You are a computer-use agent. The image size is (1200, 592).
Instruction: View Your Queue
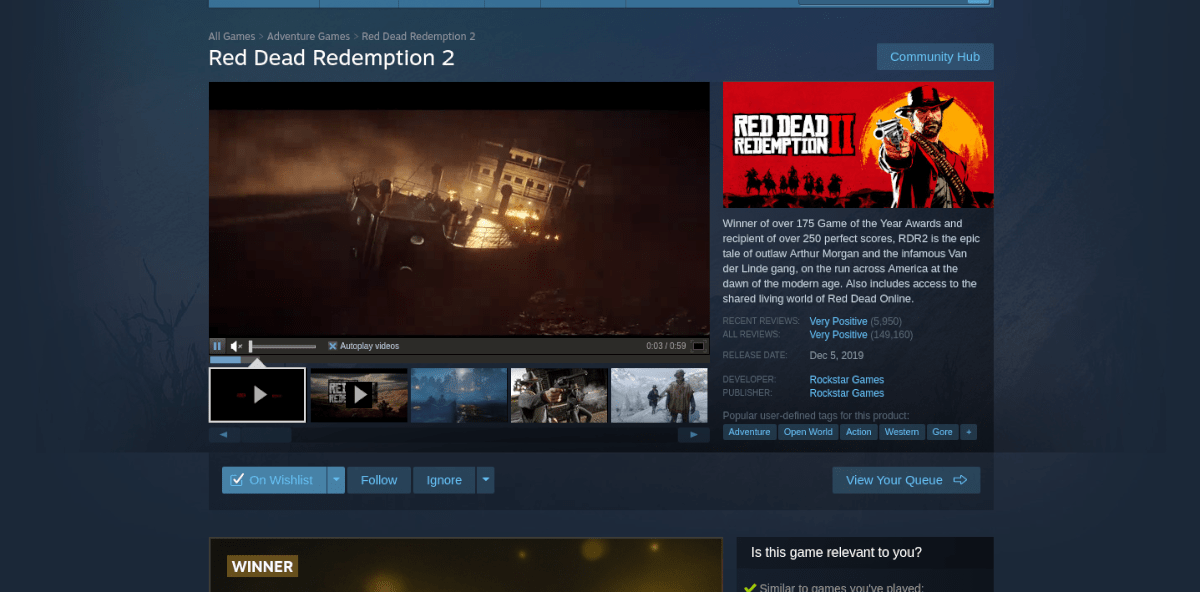tap(906, 480)
